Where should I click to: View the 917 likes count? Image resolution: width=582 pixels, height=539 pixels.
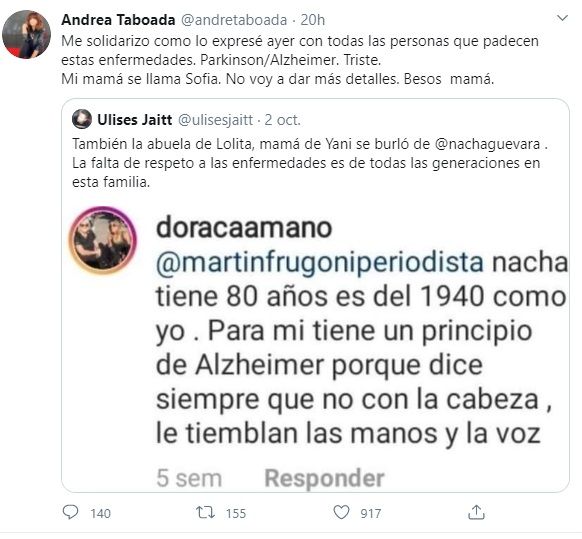point(370,513)
